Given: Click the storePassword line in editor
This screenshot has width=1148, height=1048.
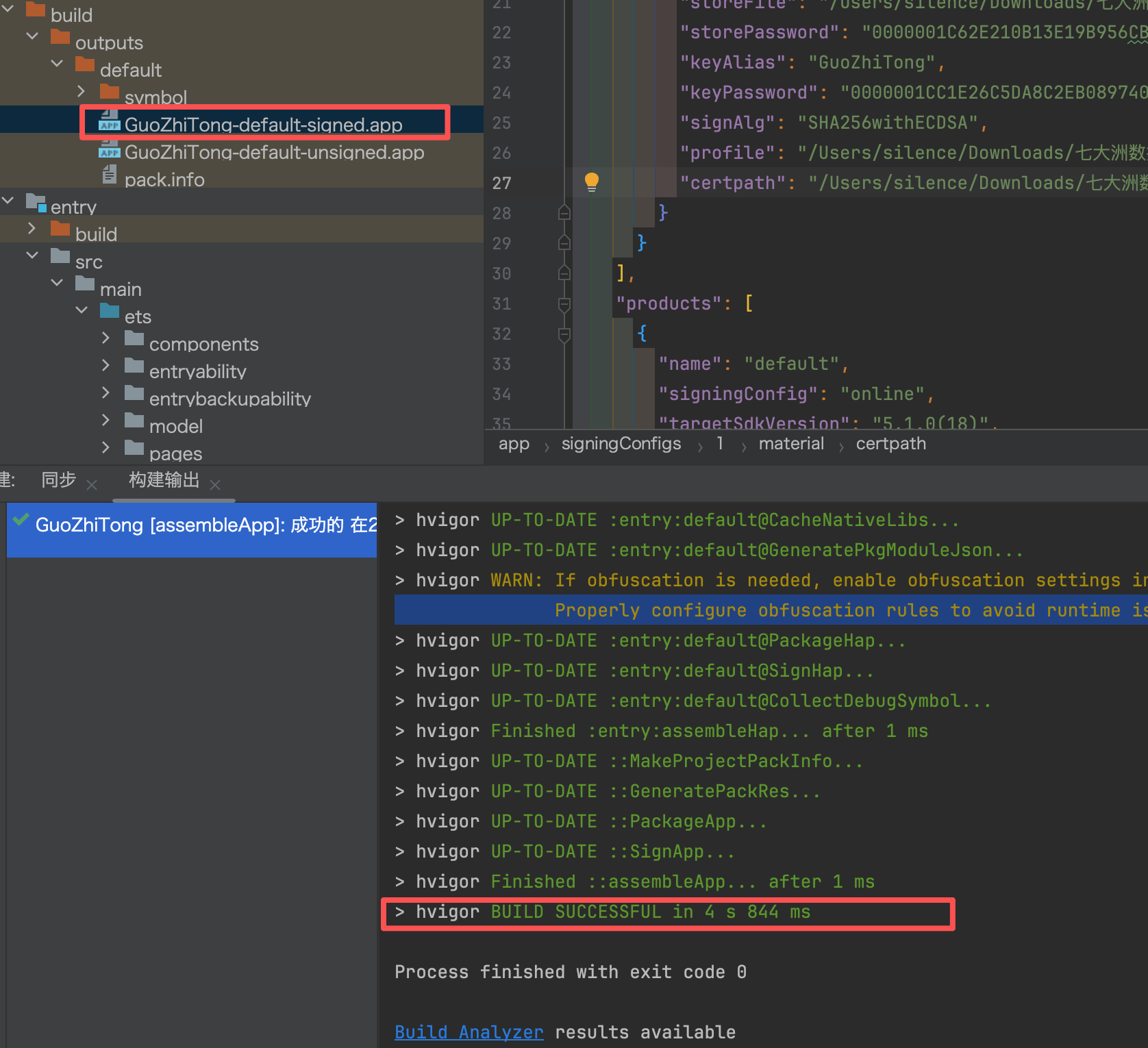Looking at the screenshot, I should click(x=913, y=32).
